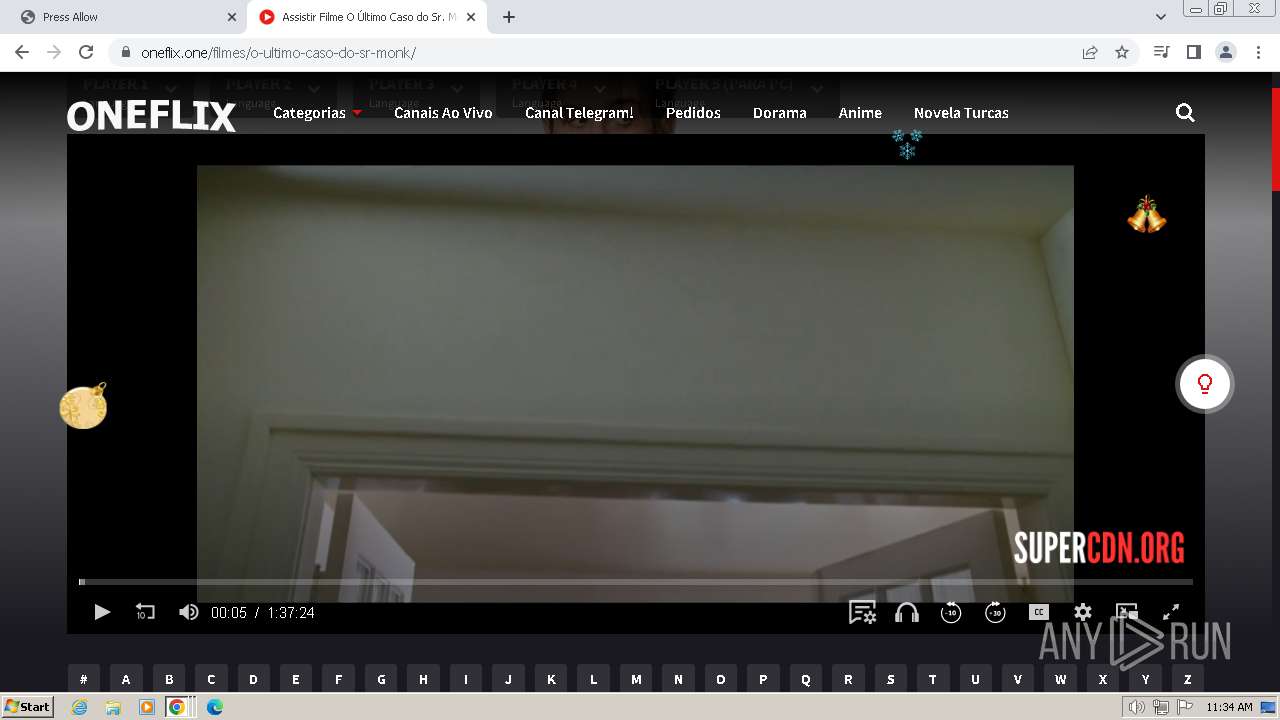
Task: Filter titles by letter G
Action: tap(381, 679)
